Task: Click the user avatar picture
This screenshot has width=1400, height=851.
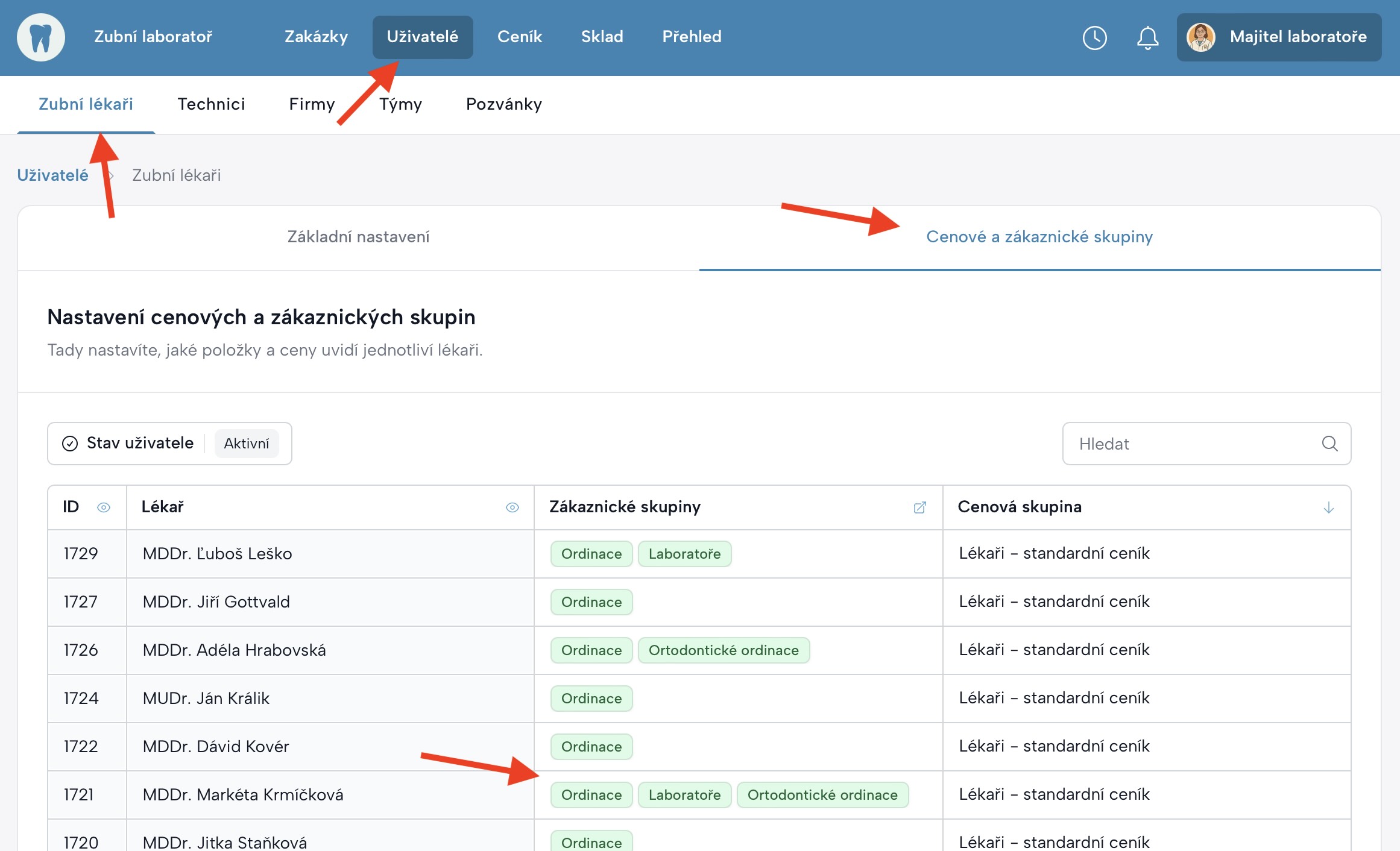Action: pyautogui.click(x=1200, y=37)
